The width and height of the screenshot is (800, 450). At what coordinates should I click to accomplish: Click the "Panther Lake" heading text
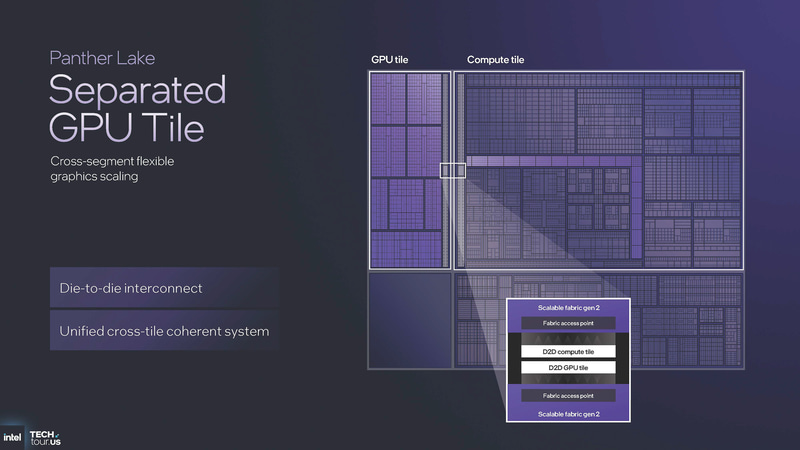(x=102, y=58)
